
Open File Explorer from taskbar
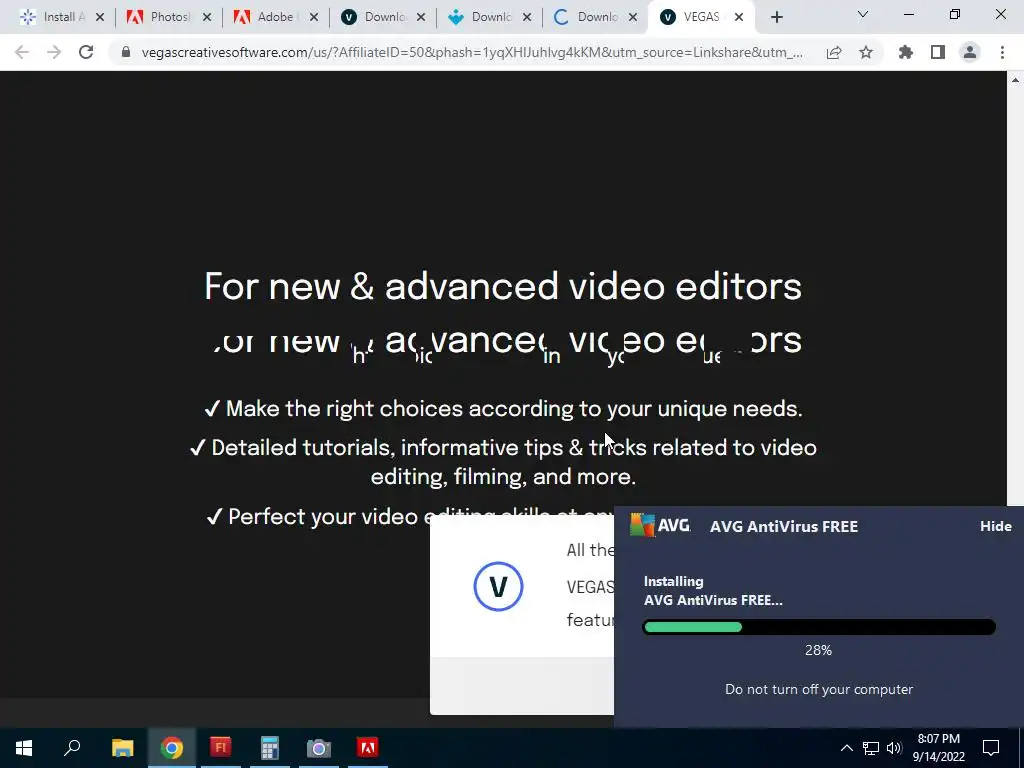(122, 748)
